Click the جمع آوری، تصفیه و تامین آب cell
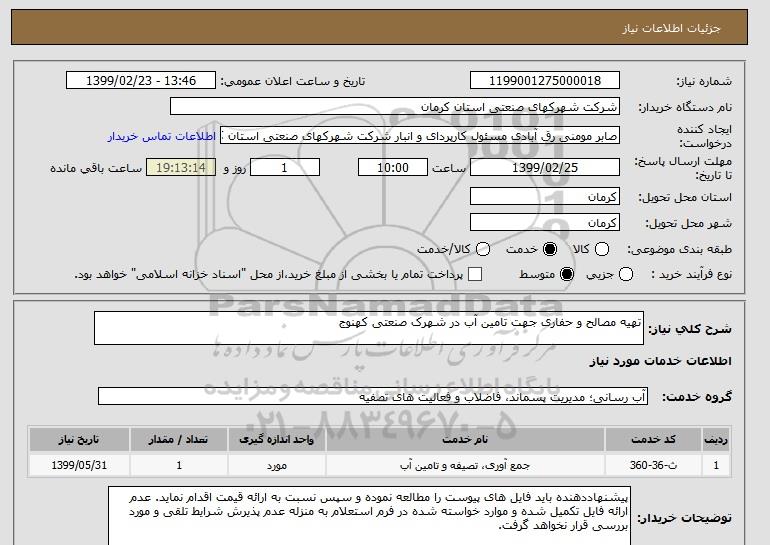The height and width of the screenshot is (545, 770). pos(465,465)
